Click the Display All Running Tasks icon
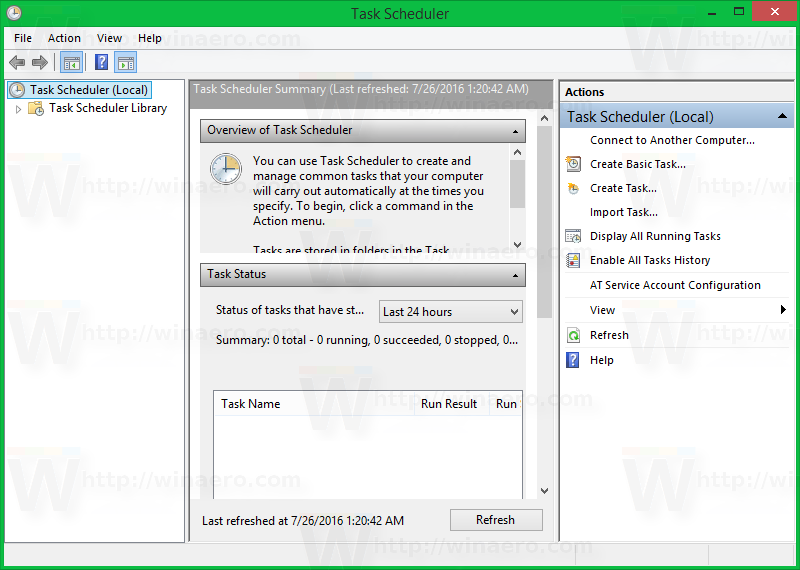 573,236
